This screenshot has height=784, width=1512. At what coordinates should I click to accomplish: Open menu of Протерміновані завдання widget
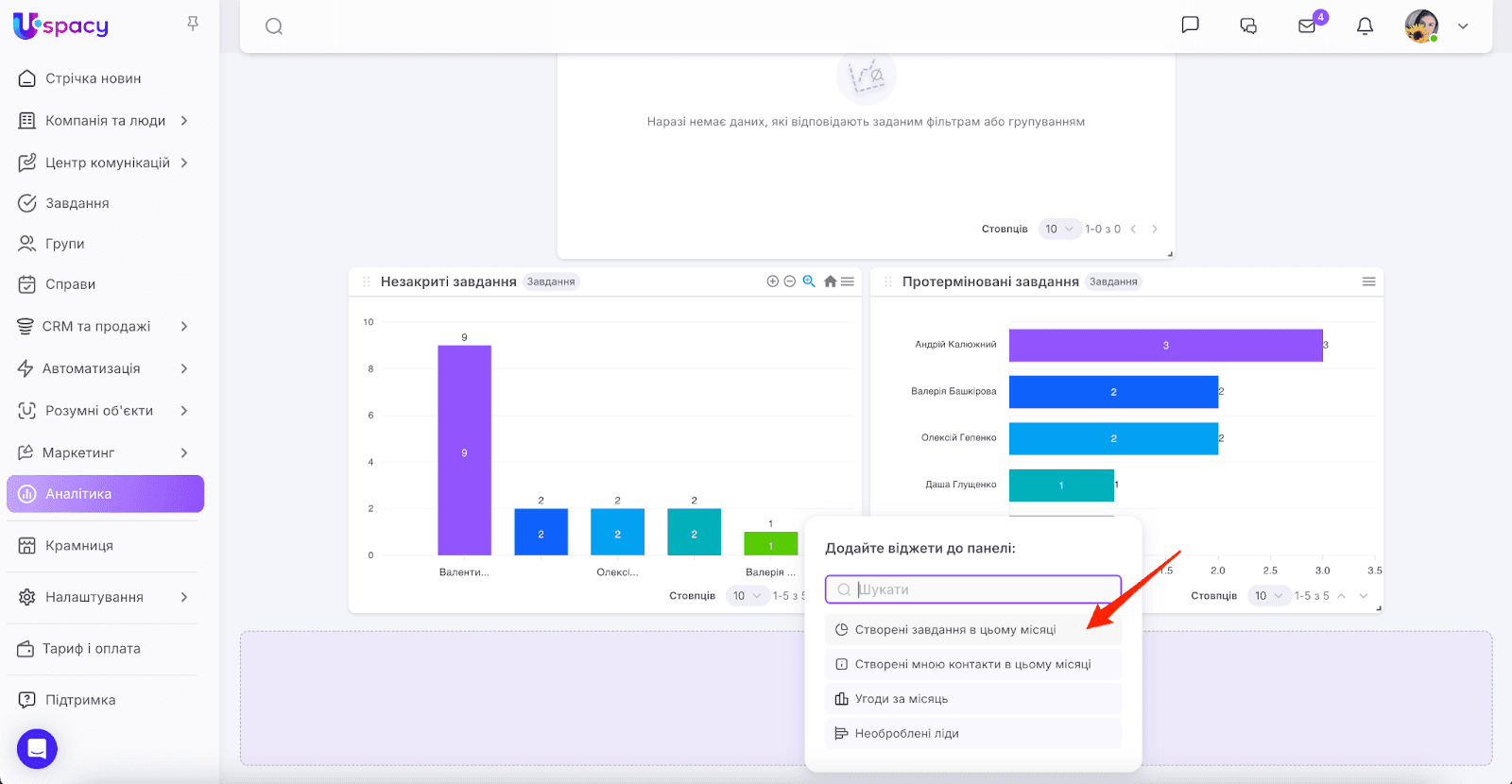1368,281
